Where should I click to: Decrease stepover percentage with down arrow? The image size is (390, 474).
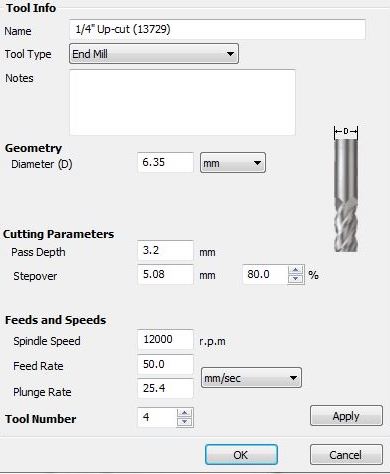(295, 279)
